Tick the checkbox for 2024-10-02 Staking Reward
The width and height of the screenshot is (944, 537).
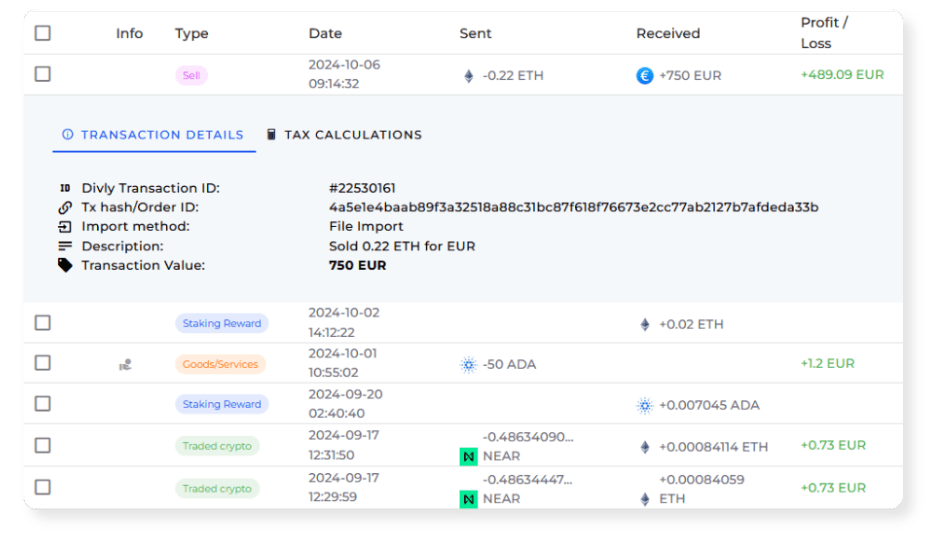pyautogui.click(x=42, y=323)
